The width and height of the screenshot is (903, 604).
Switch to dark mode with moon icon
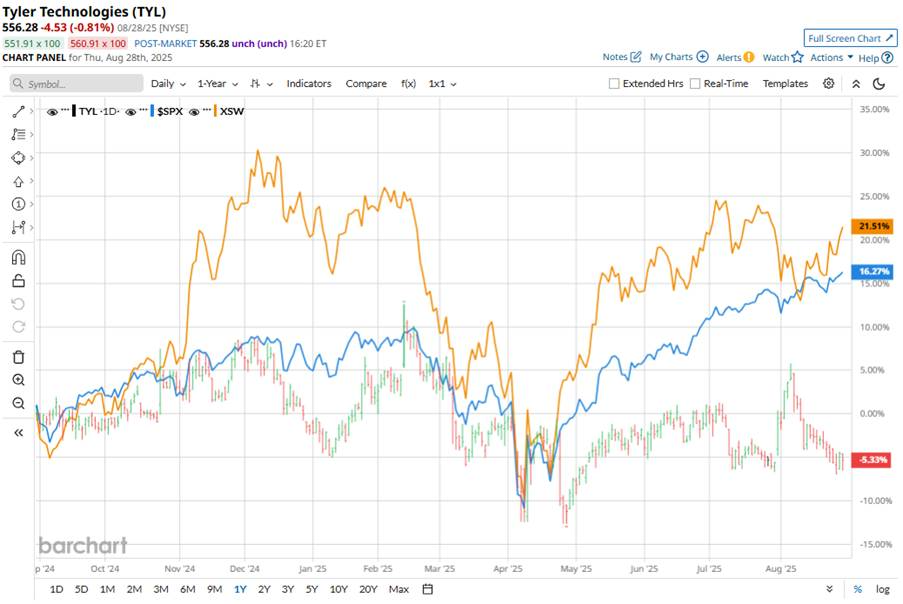click(879, 84)
